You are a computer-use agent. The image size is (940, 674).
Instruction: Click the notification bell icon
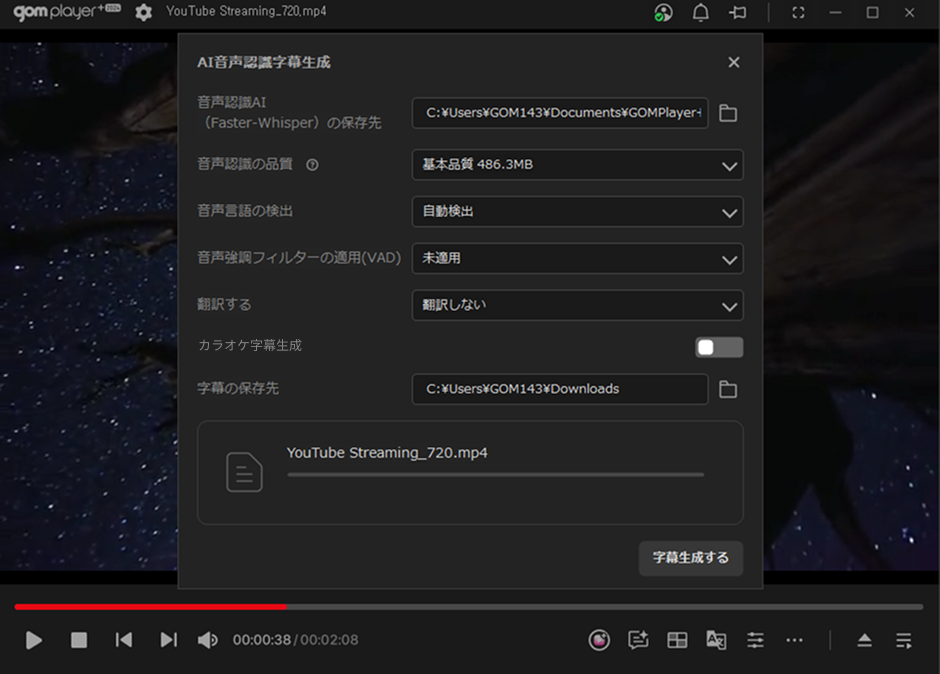click(700, 12)
